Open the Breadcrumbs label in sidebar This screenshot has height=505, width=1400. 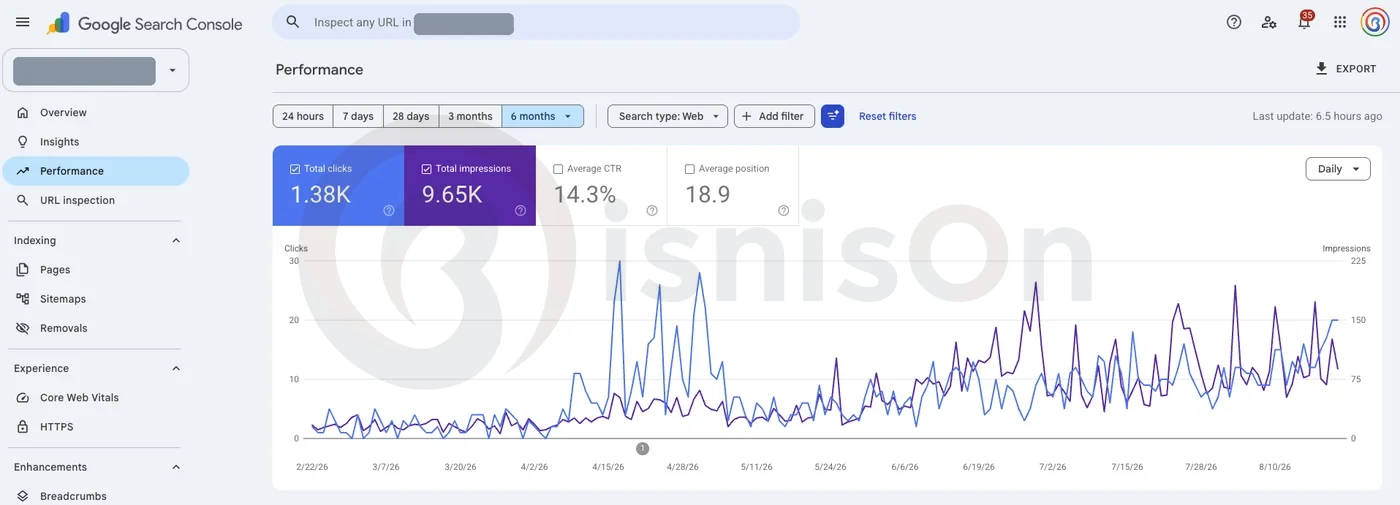tap(73, 496)
